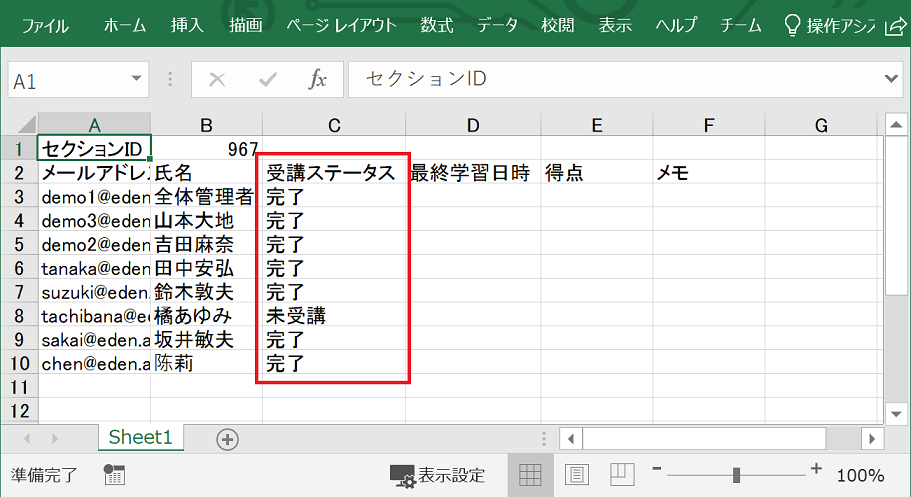Select row 1 header

(19, 149)
